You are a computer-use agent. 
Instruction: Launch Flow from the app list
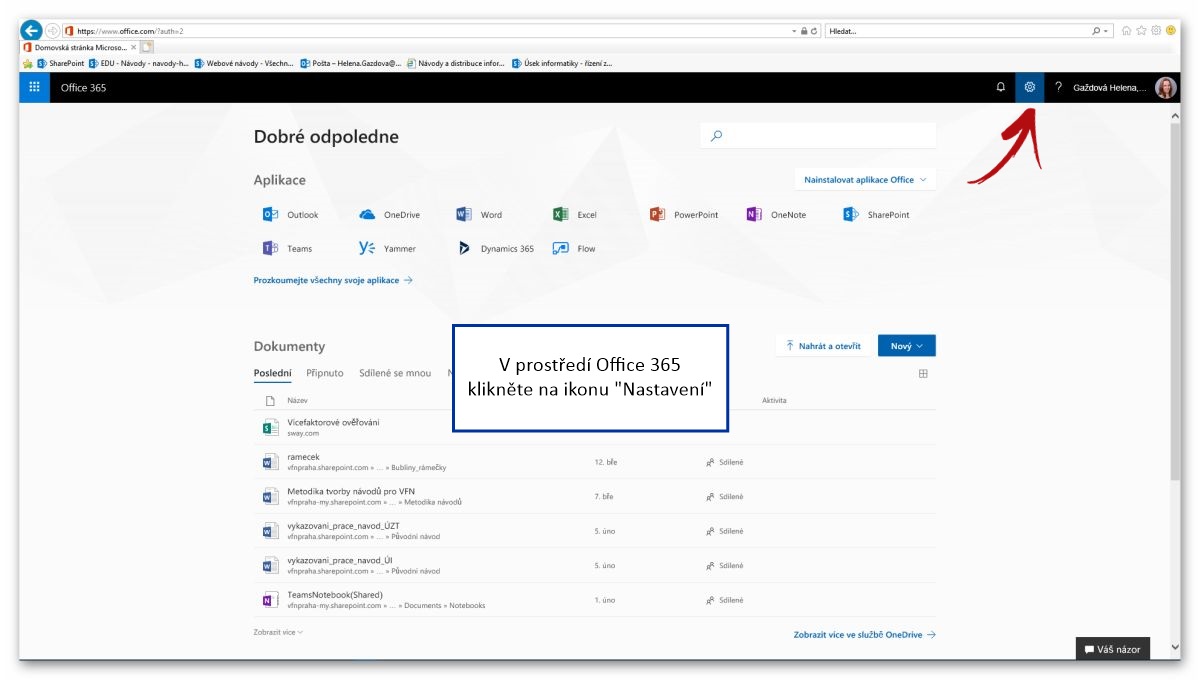[574, 249]
